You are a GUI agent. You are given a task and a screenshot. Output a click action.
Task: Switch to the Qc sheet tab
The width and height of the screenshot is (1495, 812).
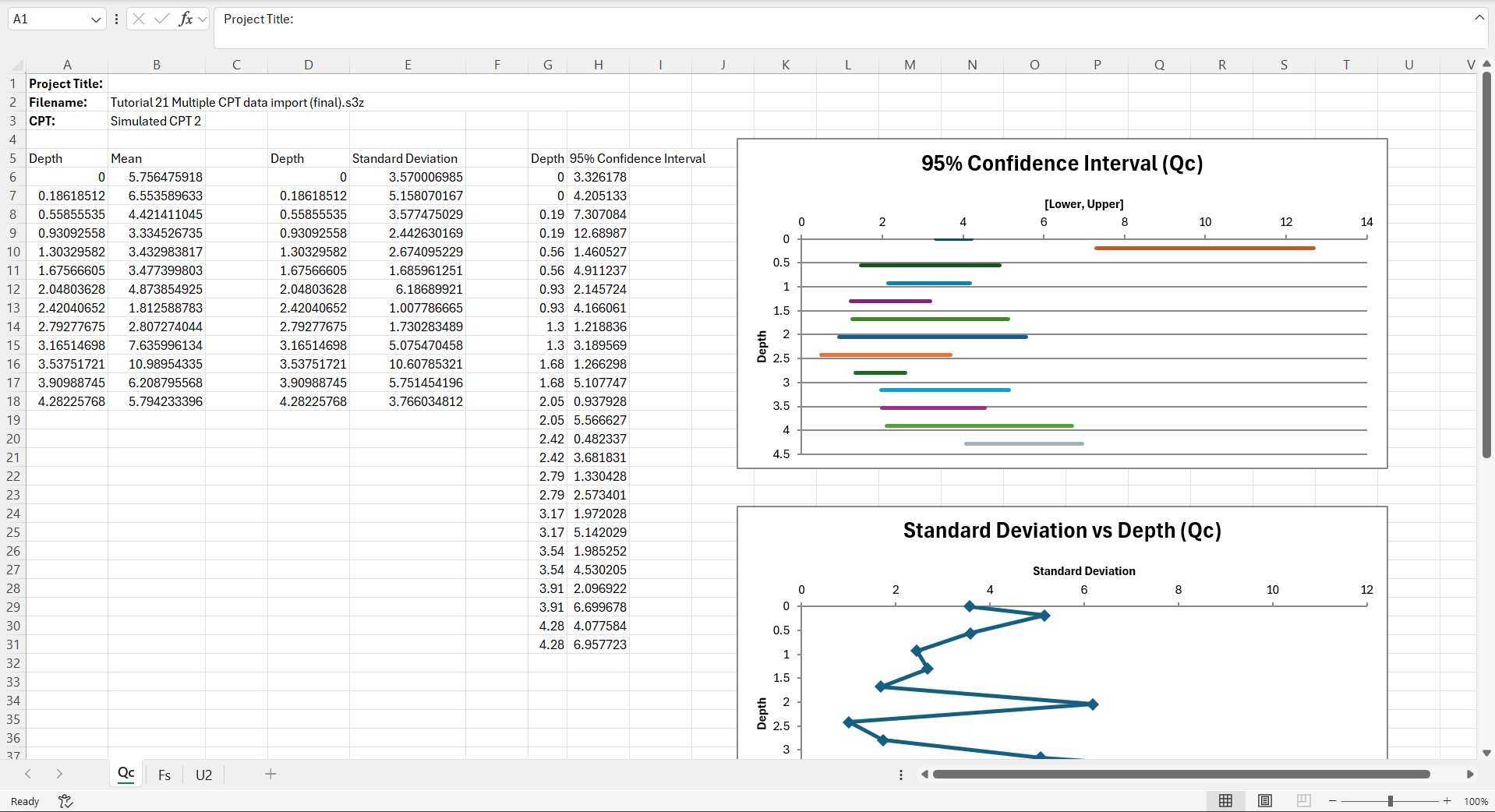(125, 774)
